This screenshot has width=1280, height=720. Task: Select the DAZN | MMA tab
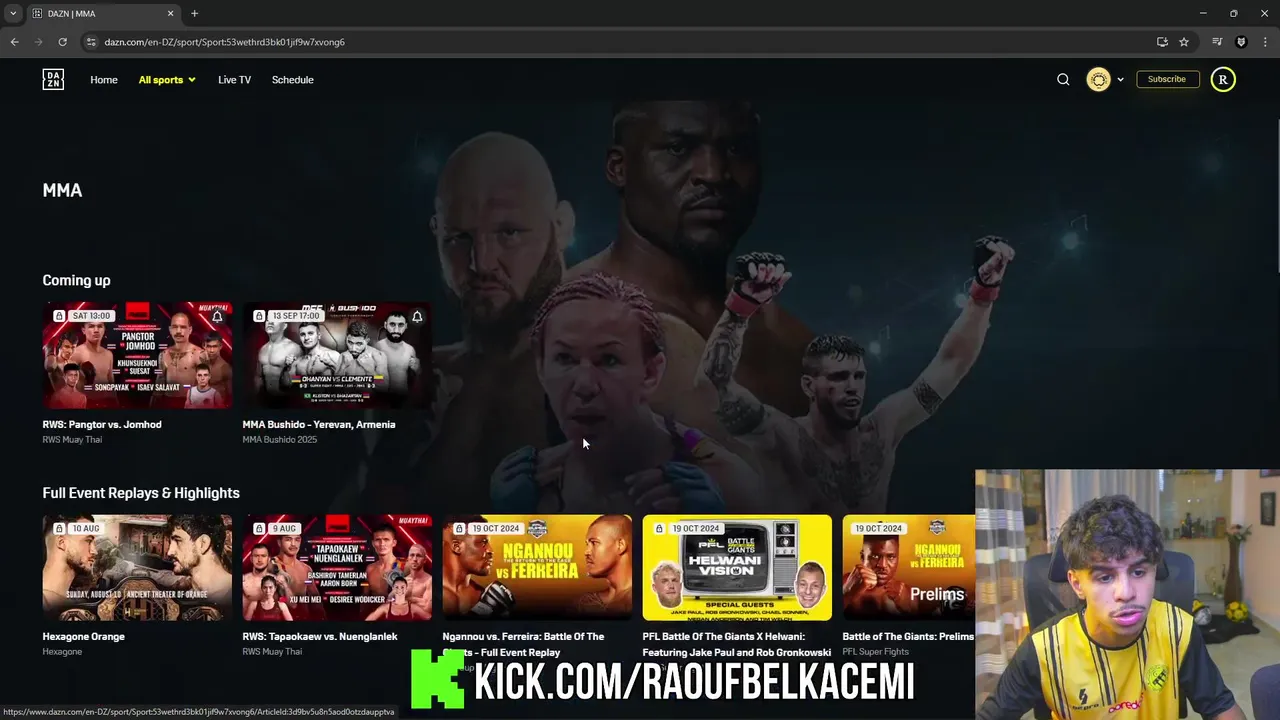[102, 14]
